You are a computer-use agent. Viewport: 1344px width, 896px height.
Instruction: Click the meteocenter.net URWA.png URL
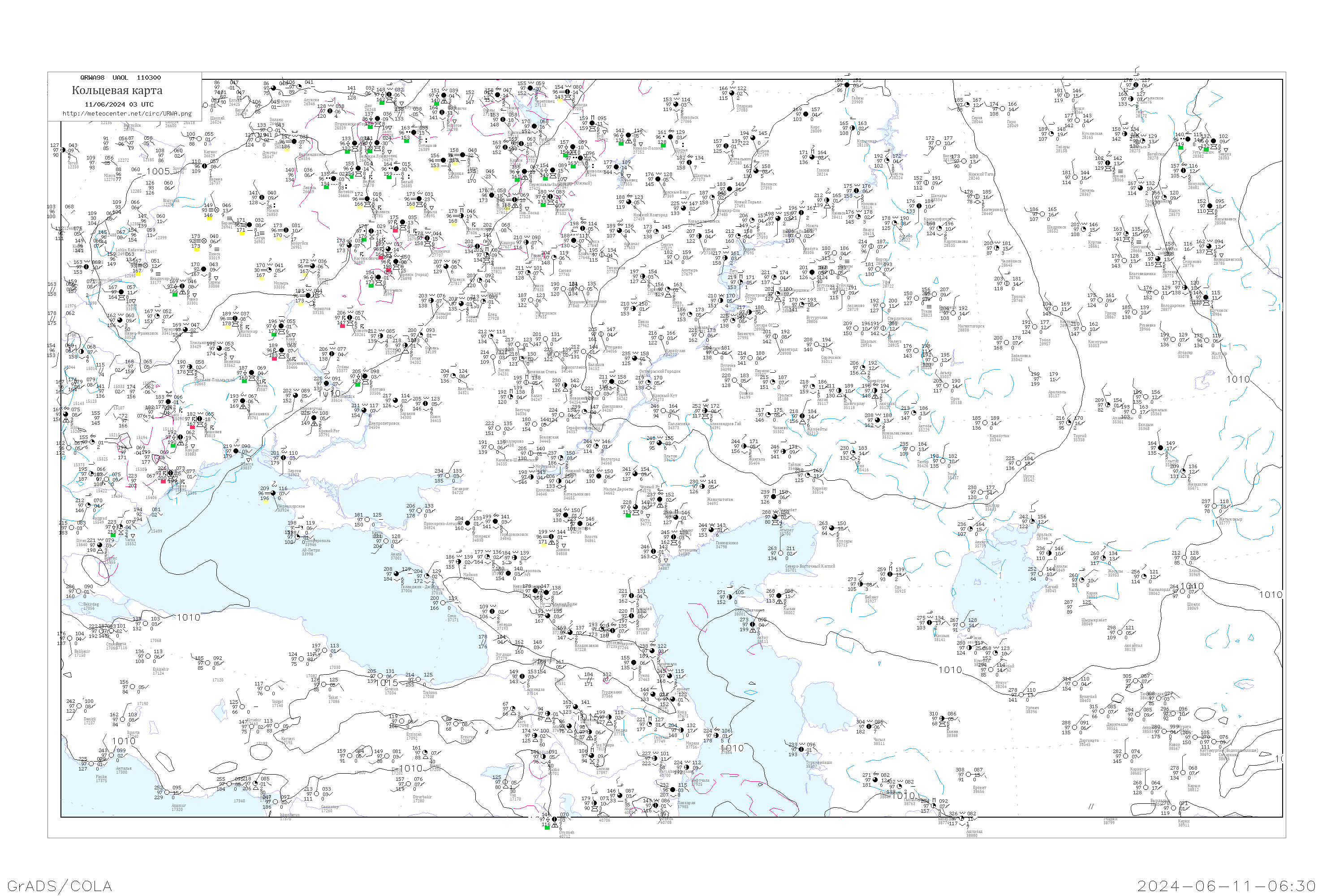tap(127, 114)
